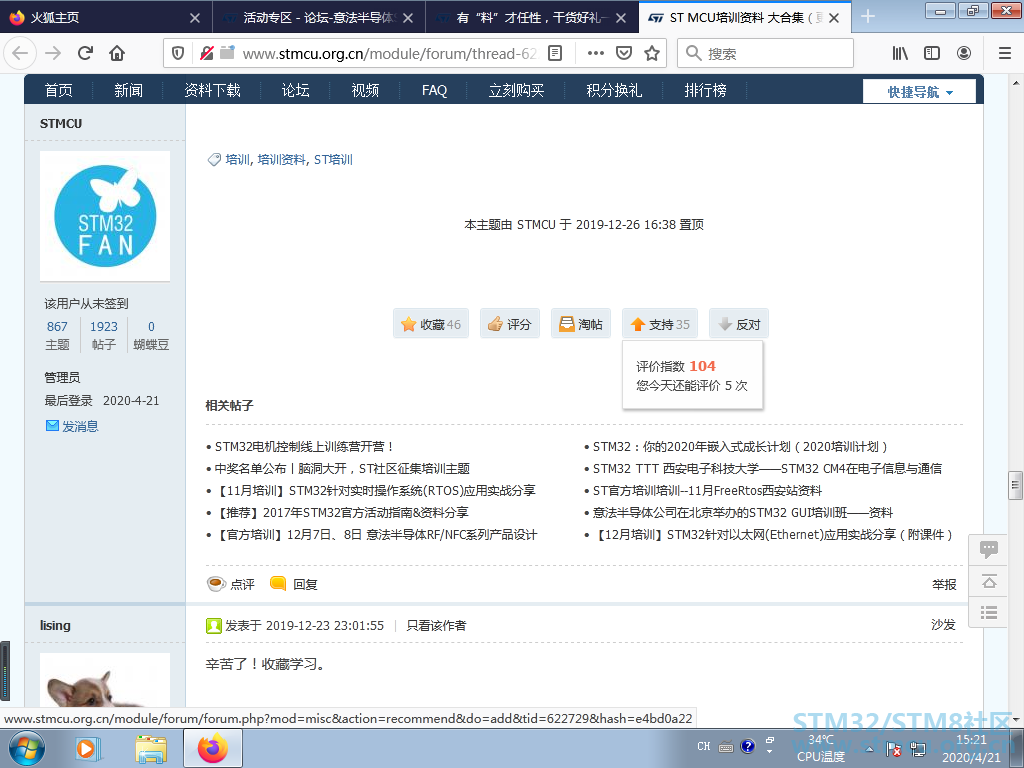The image size is (1024, 768).
Task: Open tracking protection shield icon
Action: (178, 53)
